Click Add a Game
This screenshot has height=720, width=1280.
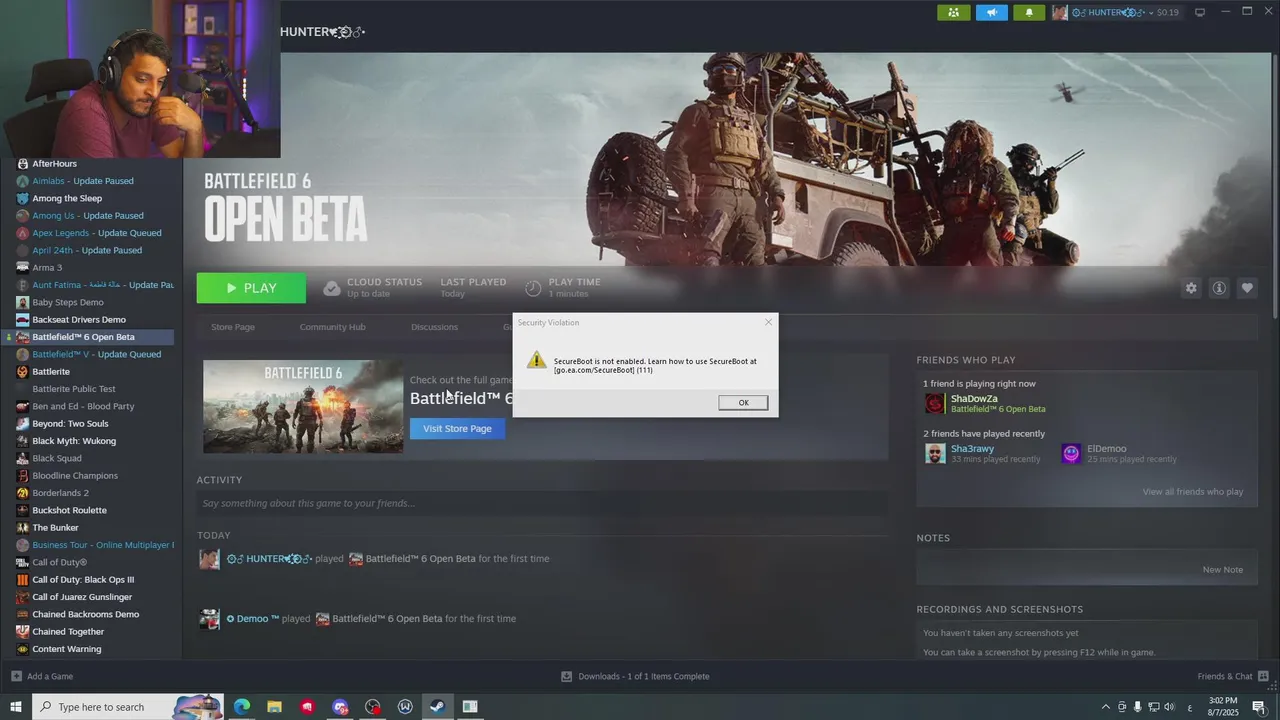[x=42, y=676]
